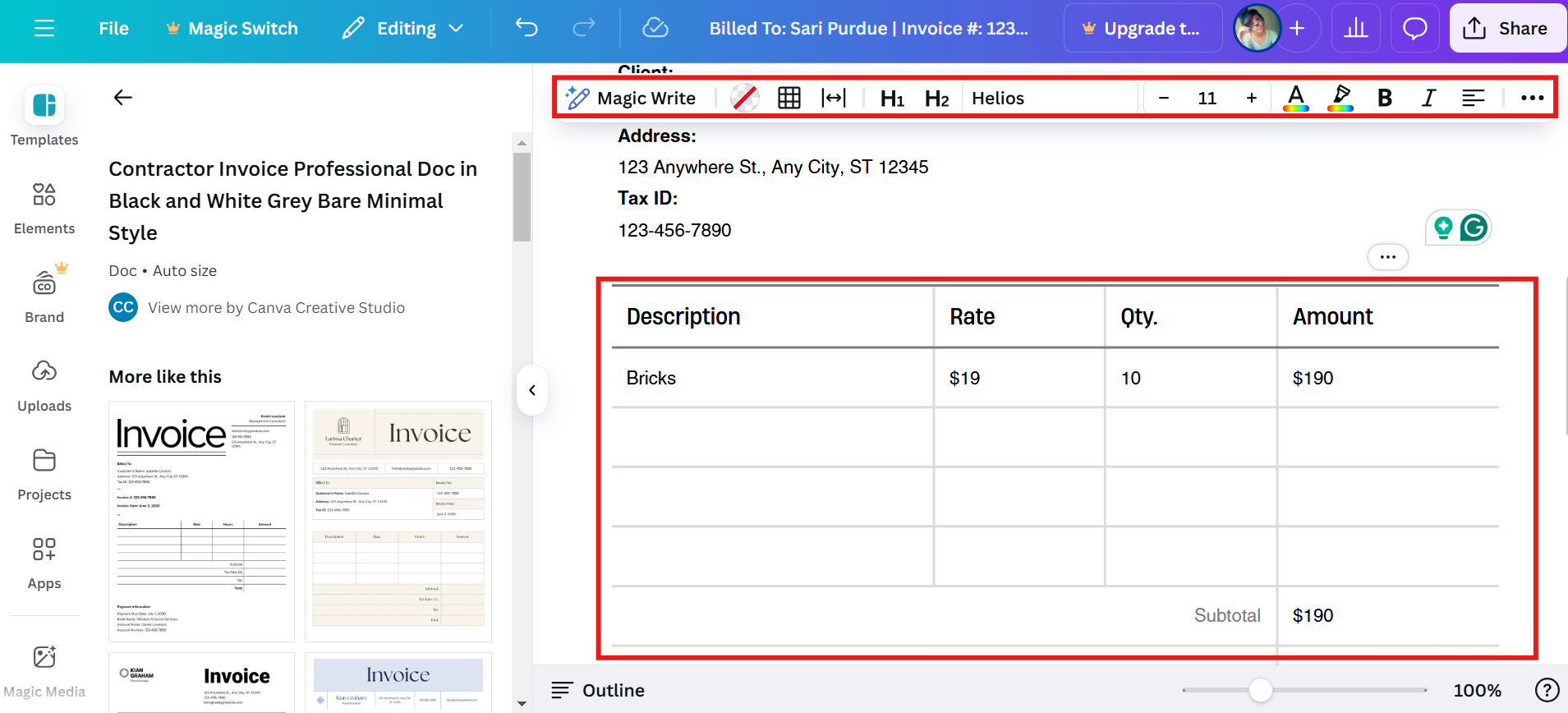Toggle bold text formatting
Image resolution: width=1568 pixels, height=713 pixels.
[1384, 99]
